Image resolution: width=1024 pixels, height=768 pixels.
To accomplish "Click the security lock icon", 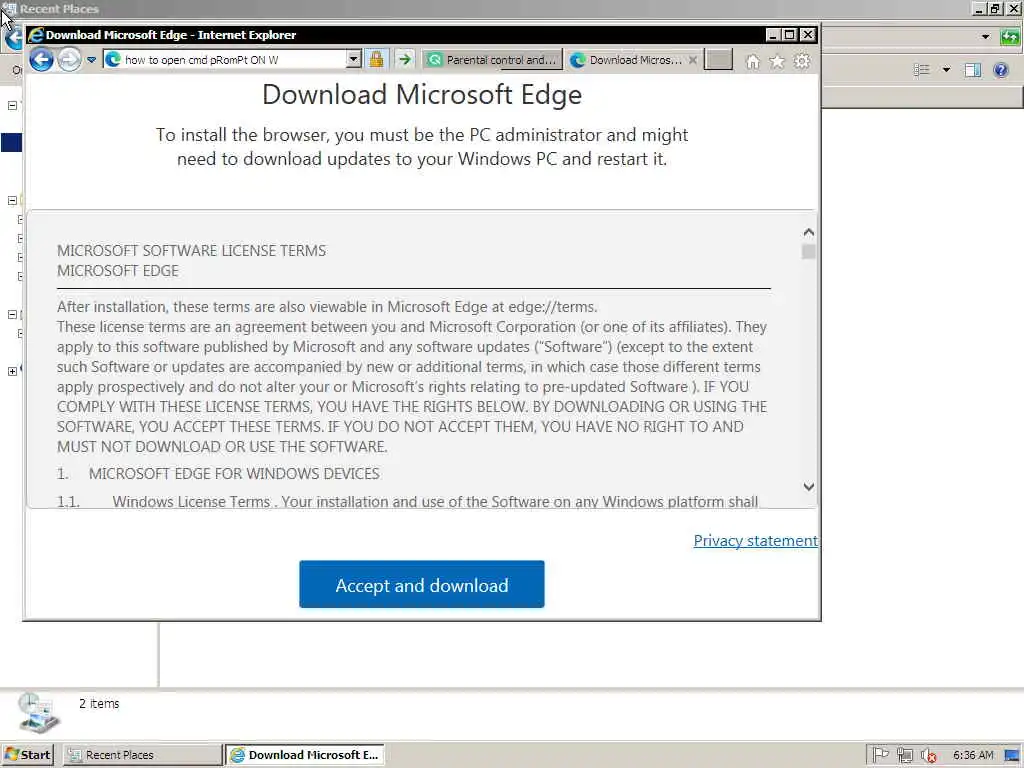I will 377,59.
